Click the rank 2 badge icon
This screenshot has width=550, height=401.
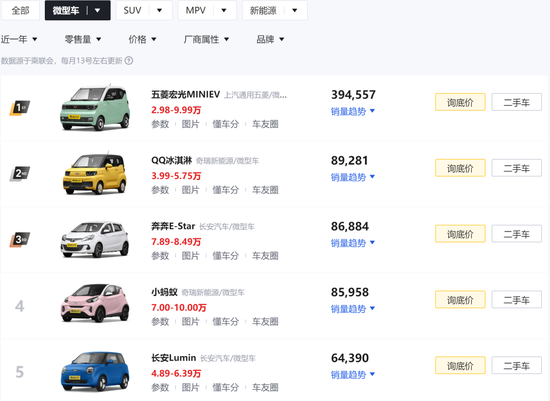20,173
